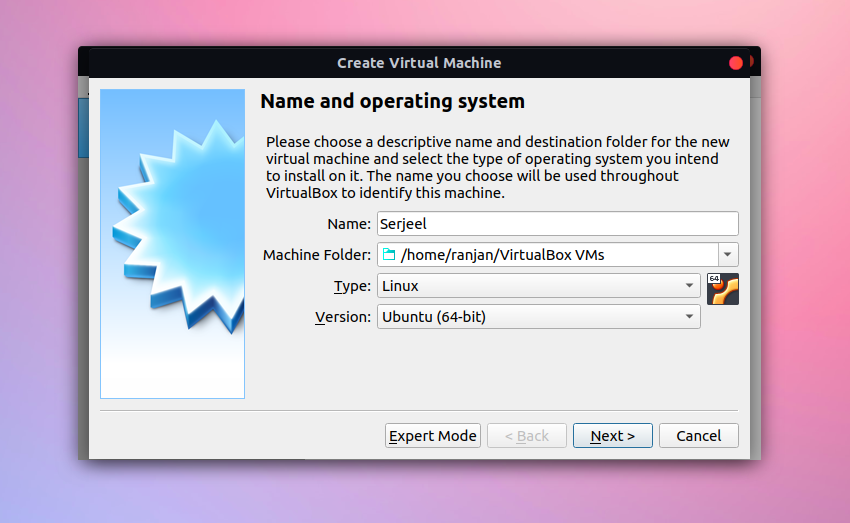The image size is (850, 523).
Task: Click the folder icon in Machine Folder field
Action: pyautogui.click(x=389, y=254)
